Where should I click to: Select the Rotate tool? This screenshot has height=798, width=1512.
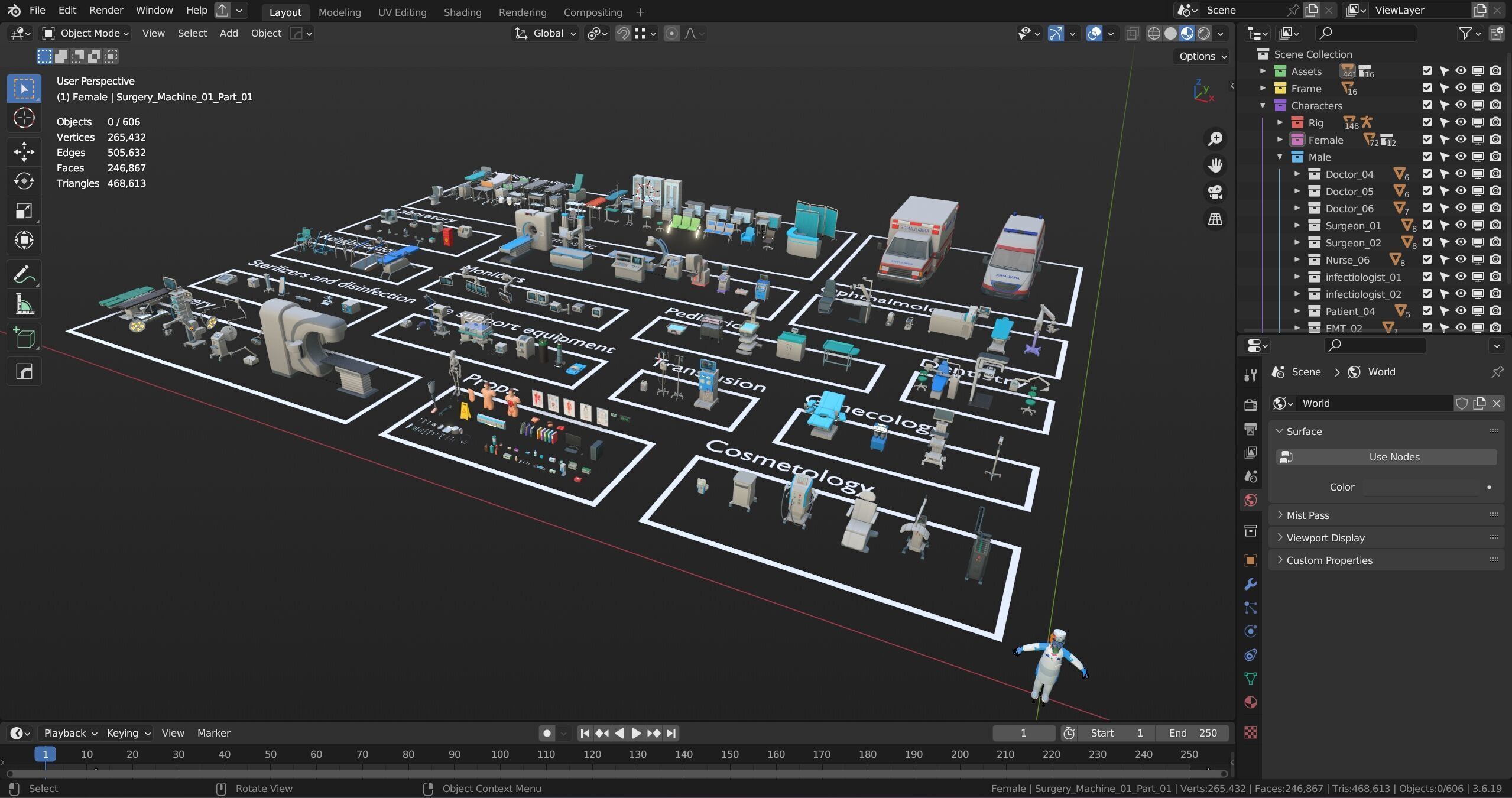coord(24,181)
